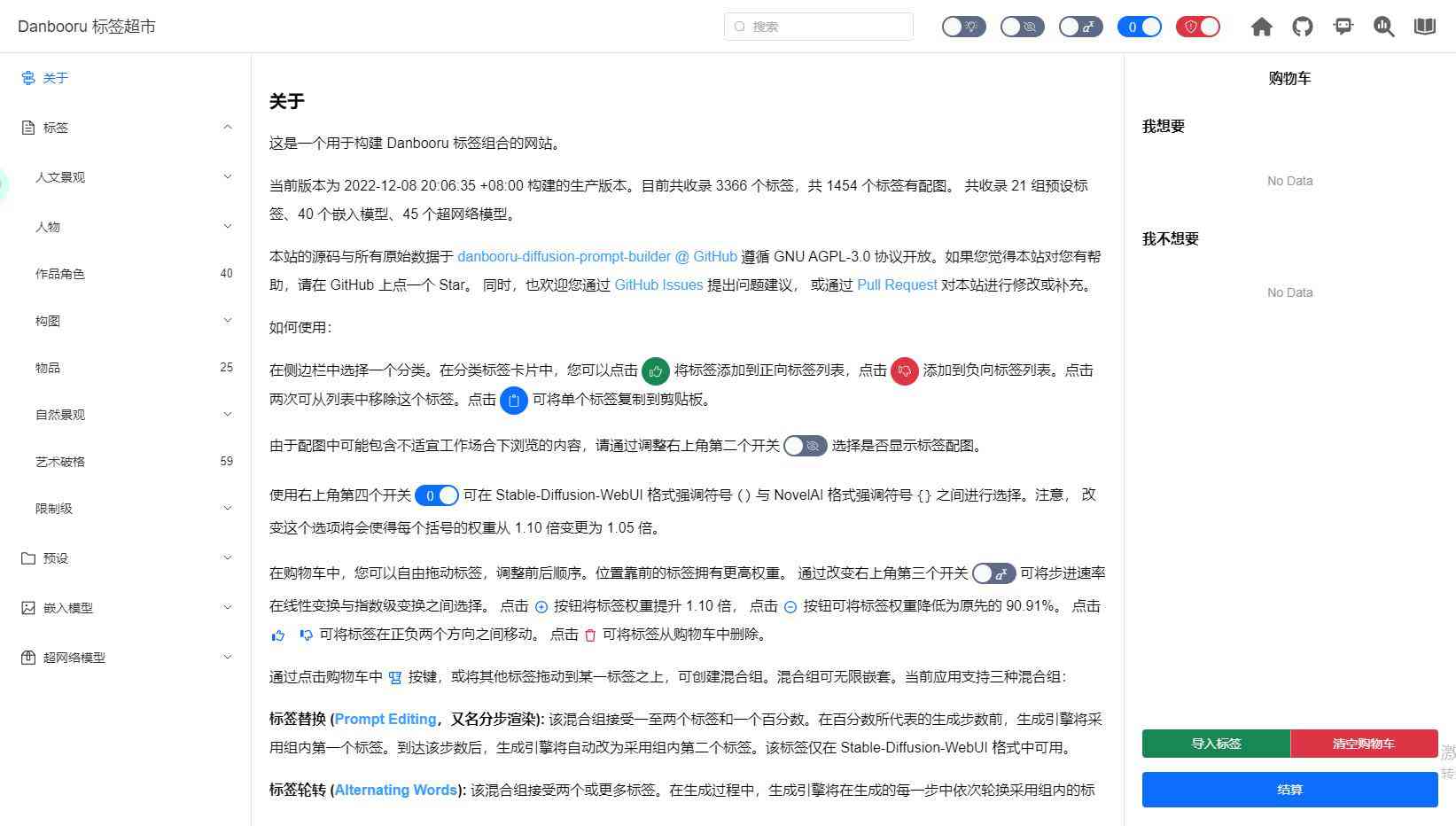Click the plus-circle weight increase icon
Screen dimensions: 1456x826
coord(541,607)
